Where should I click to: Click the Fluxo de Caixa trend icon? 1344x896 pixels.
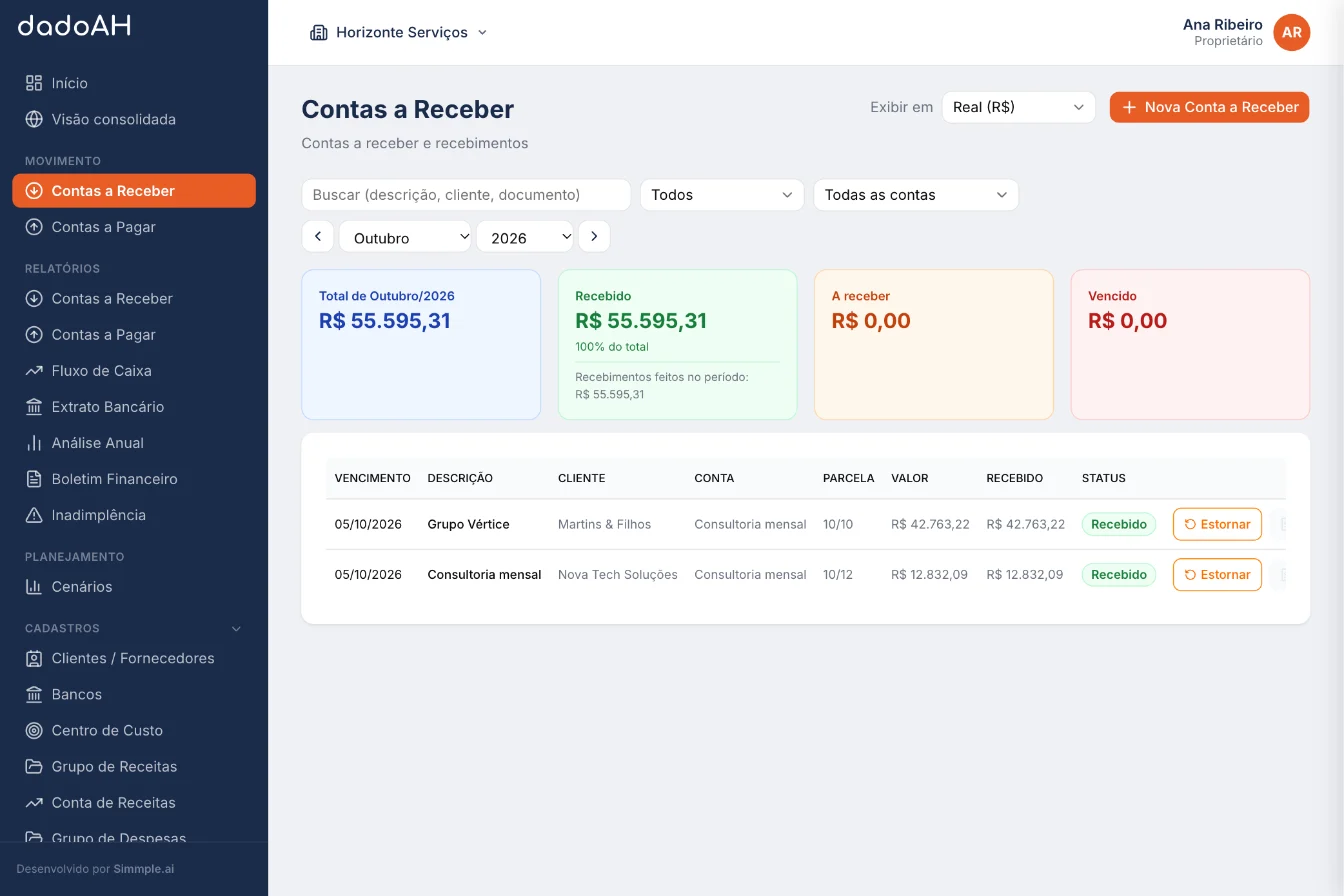click(x=34, y=371)
